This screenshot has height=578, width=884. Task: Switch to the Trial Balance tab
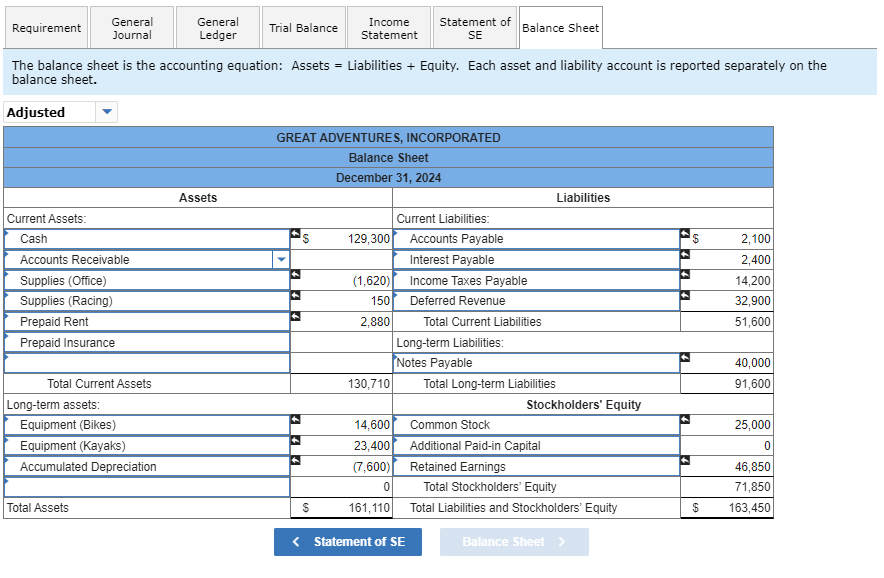click(x=303, y=27)
